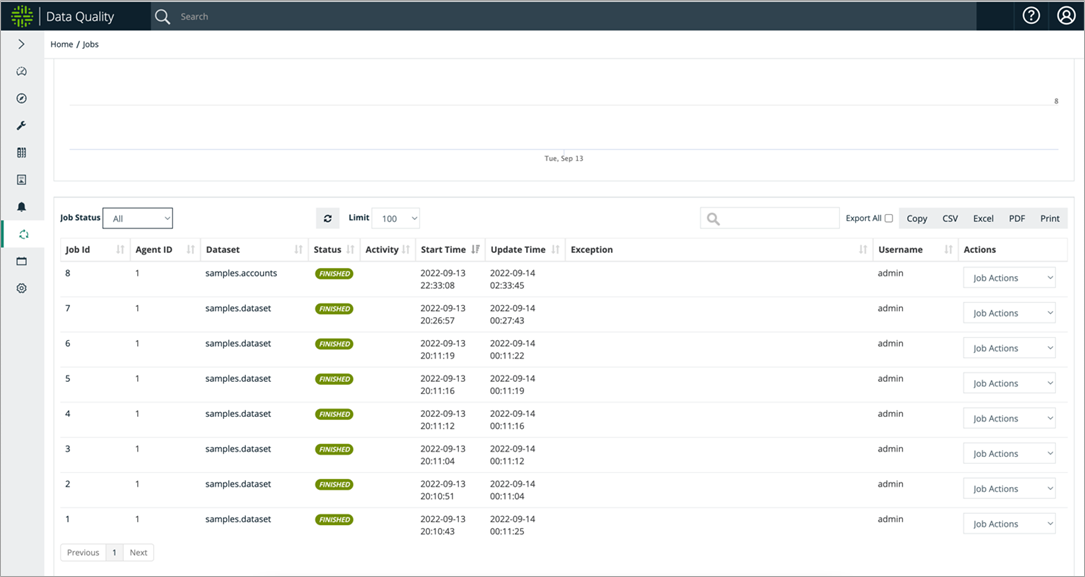Open the bell alerts icon in sidebar

click(21, 207)
